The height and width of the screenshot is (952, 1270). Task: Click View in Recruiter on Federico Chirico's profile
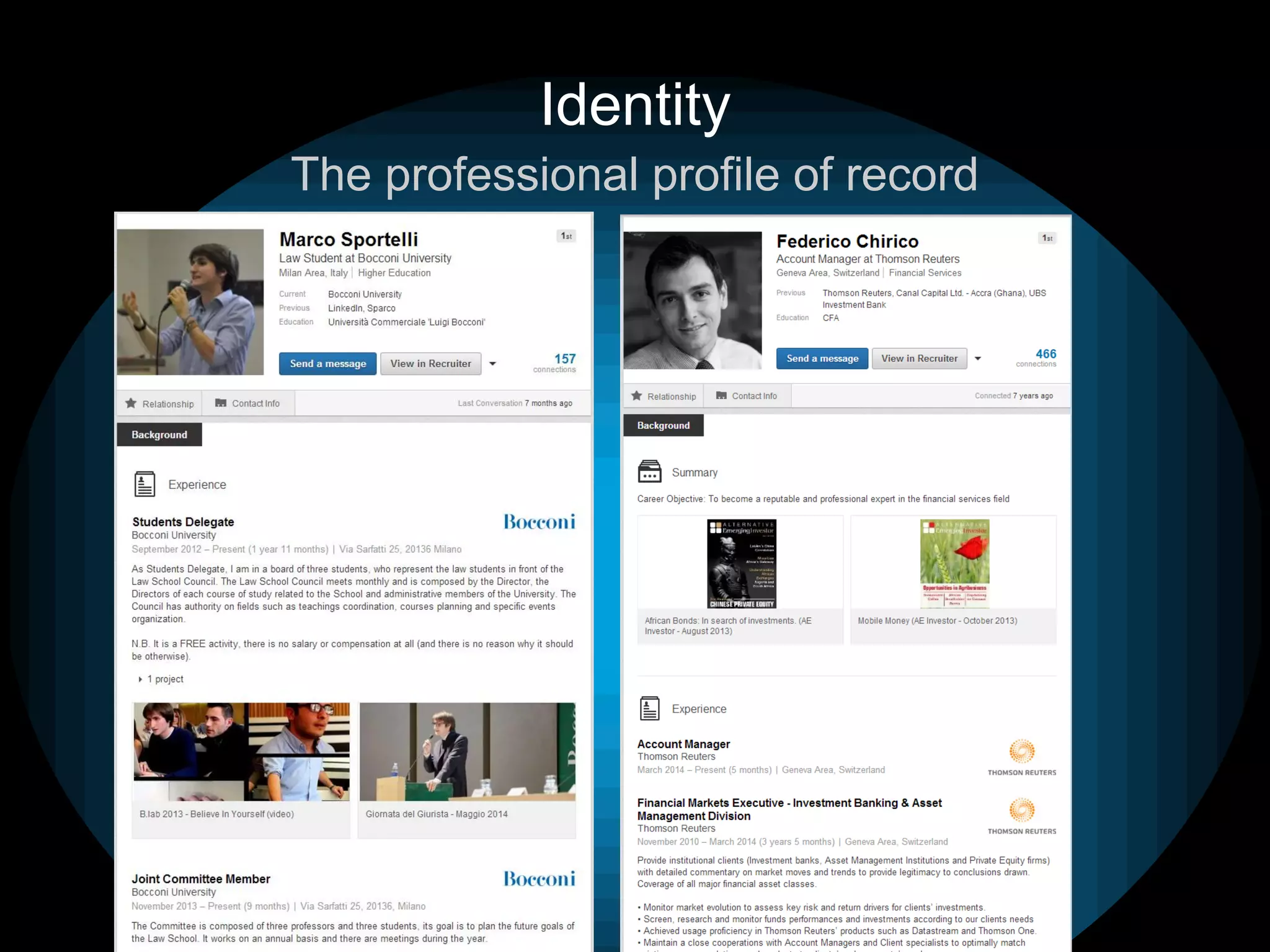920,358
